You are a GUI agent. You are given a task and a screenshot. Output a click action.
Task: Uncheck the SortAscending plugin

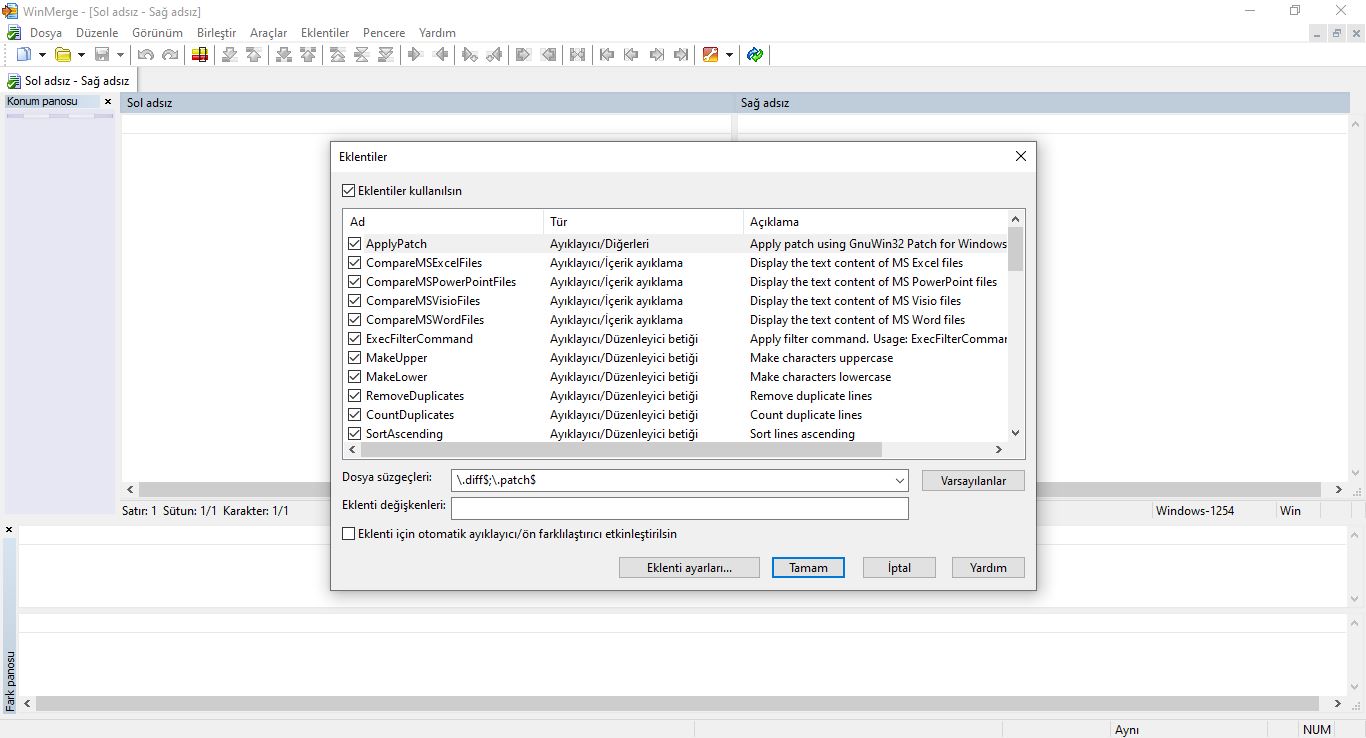[x=355, y=433]
